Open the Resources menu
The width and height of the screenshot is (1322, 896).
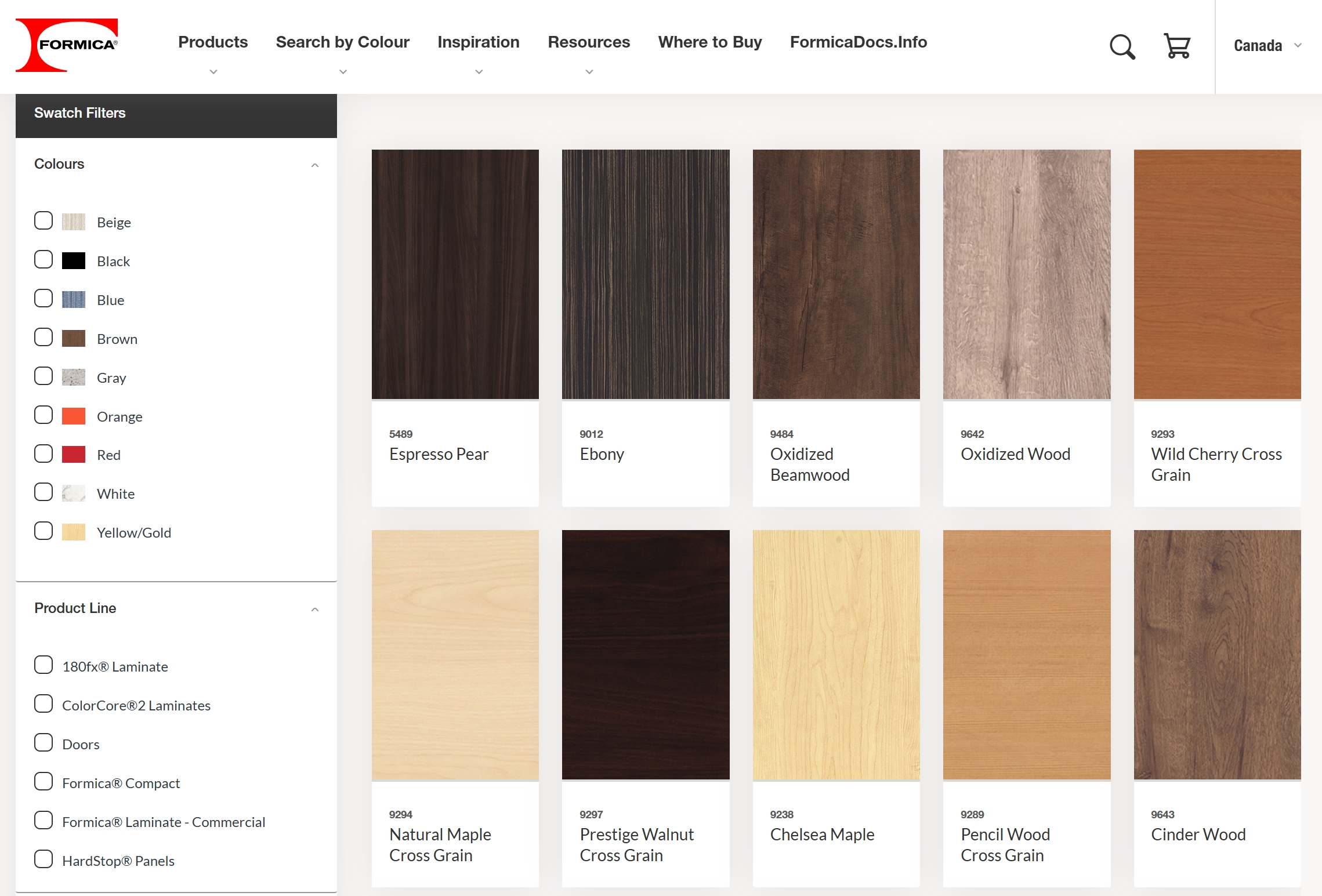click(x=589, y=42)
